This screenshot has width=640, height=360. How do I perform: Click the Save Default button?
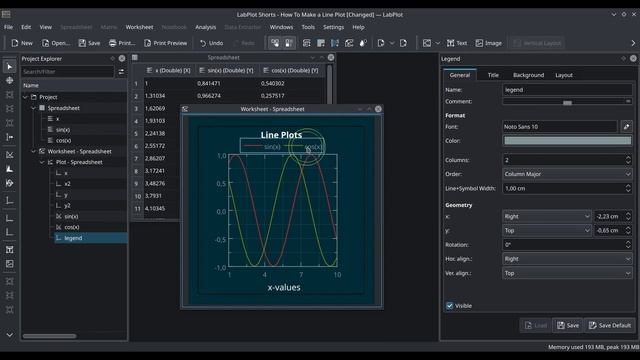(609, 325)
